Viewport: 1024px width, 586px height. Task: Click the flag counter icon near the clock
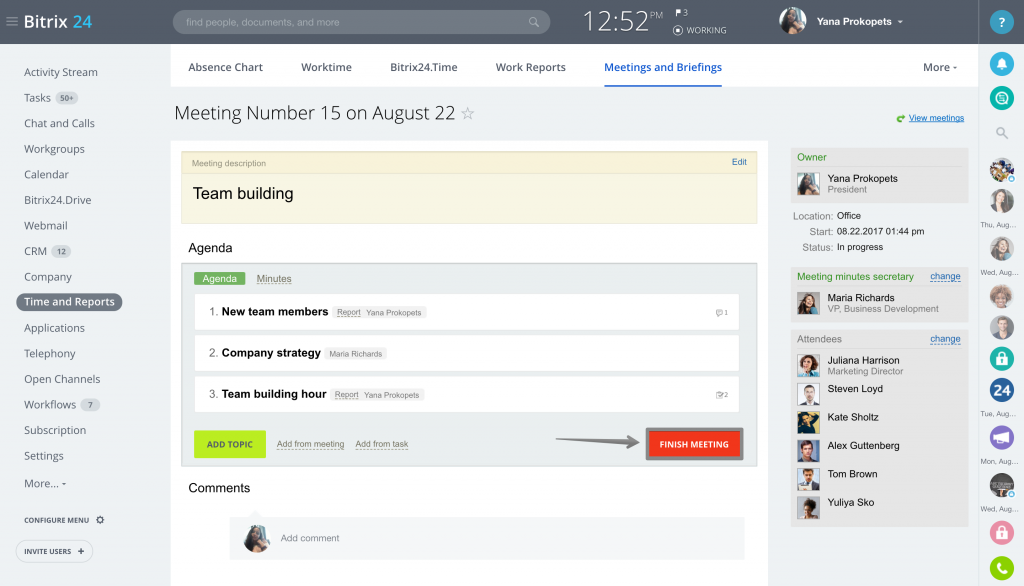[x=681, y=12]
